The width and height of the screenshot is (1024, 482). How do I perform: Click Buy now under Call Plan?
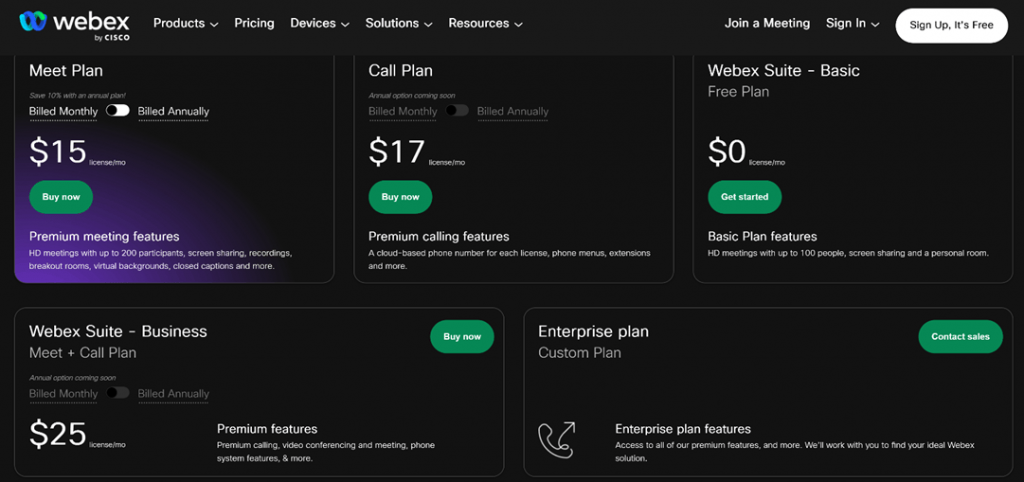400,197
